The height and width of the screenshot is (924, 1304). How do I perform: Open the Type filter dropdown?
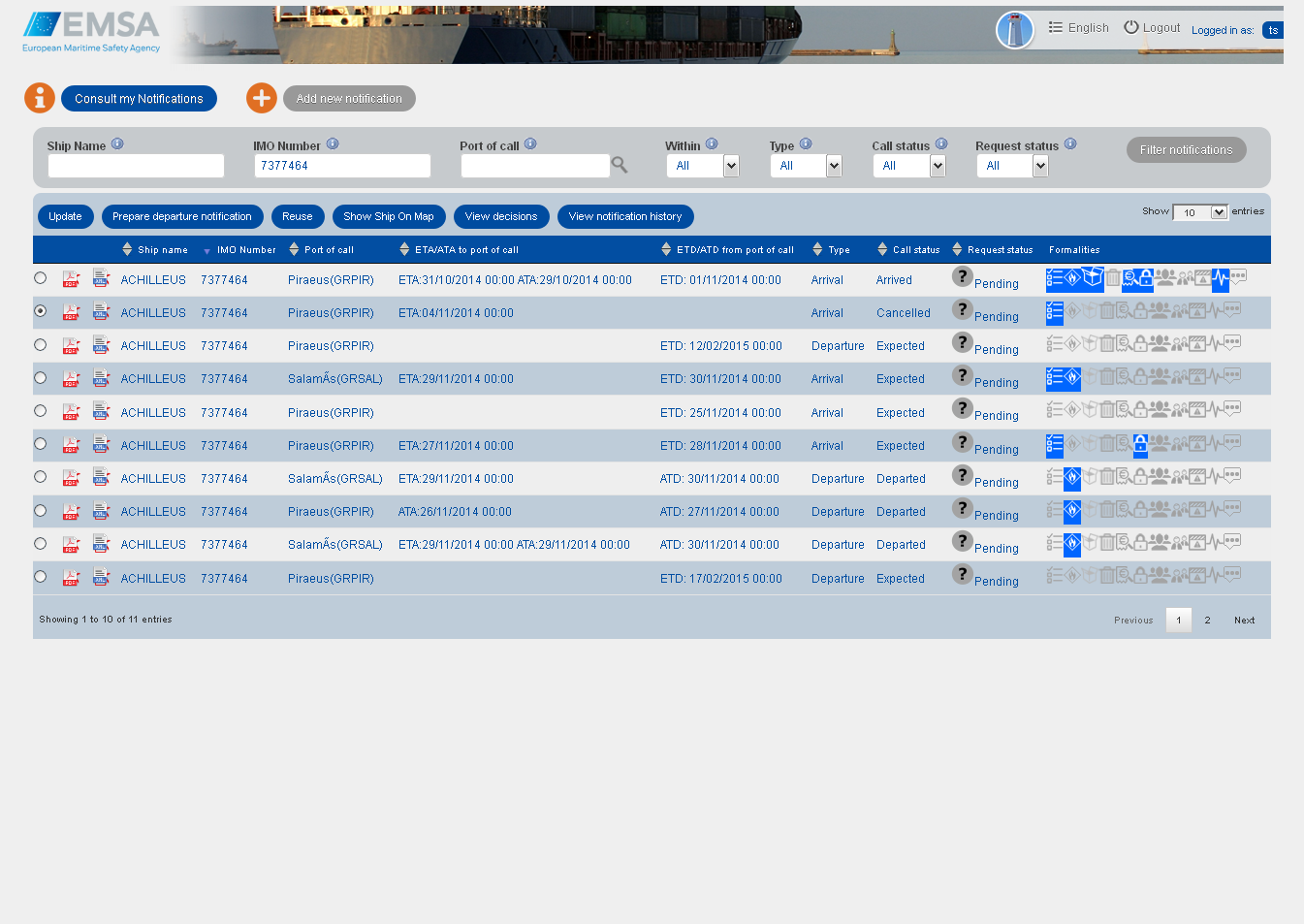(807, 166)
